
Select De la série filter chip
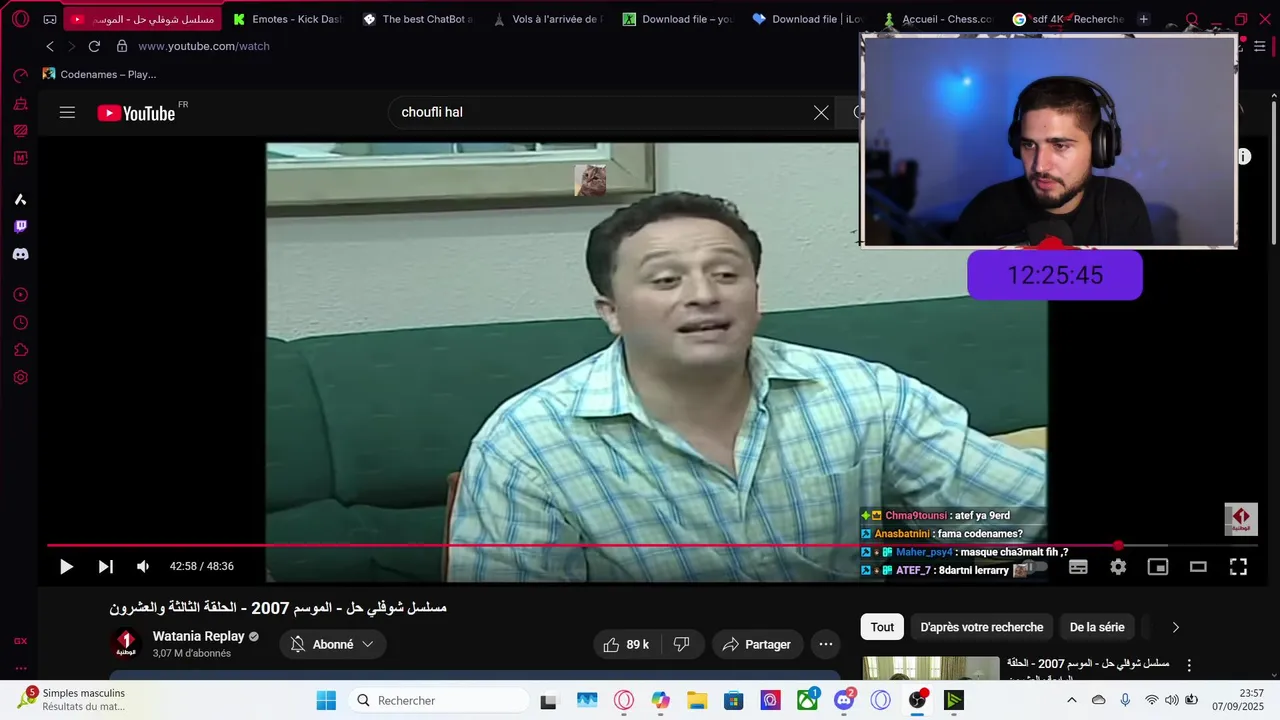coord(1097,628)
